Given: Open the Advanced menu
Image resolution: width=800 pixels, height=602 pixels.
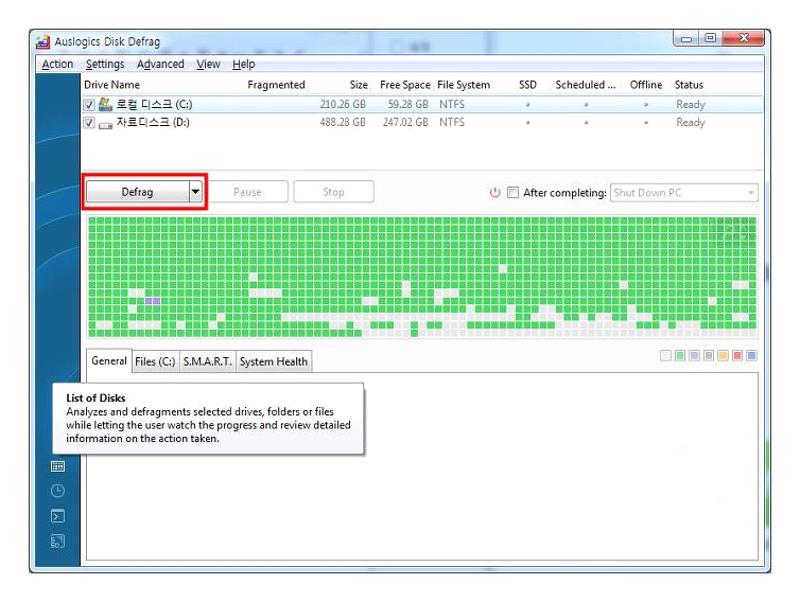Looking at the screenshot, I should (x=160, y=64).
